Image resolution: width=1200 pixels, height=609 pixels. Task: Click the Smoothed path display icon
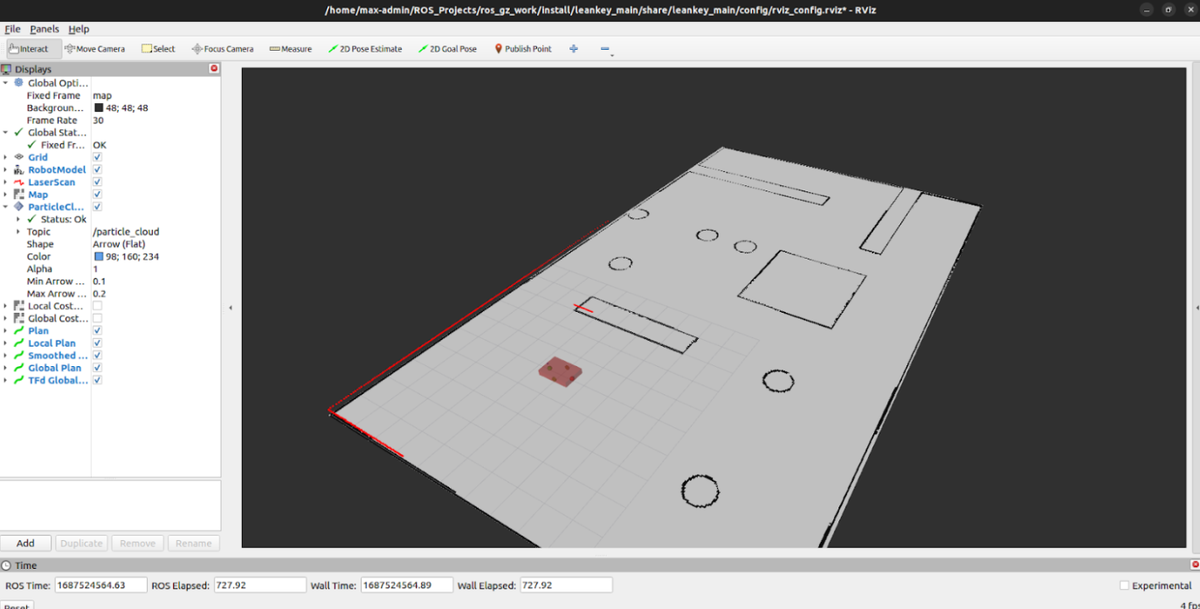pos(19,355)
